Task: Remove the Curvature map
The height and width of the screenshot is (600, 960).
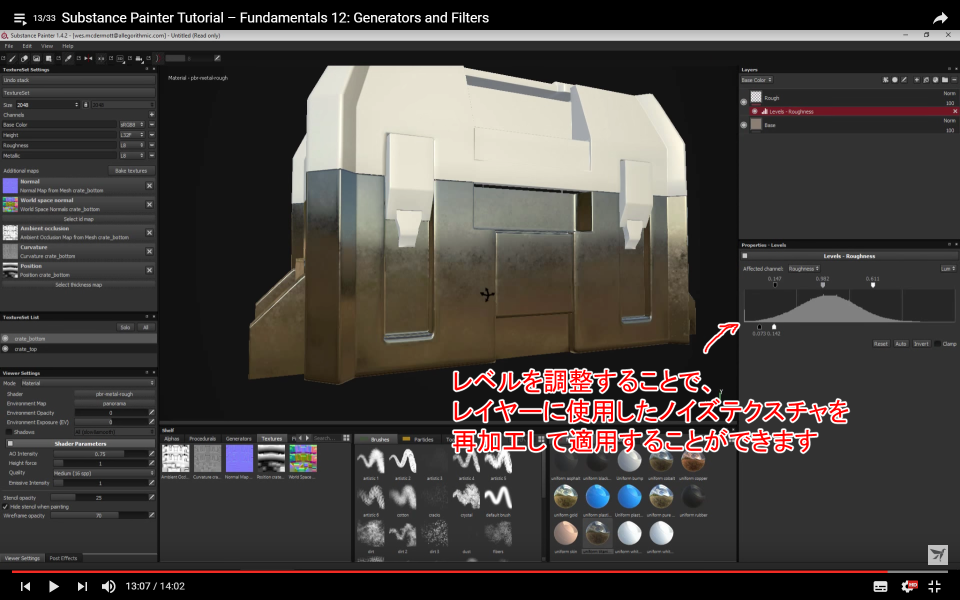Action: click(x=149, y=252)
